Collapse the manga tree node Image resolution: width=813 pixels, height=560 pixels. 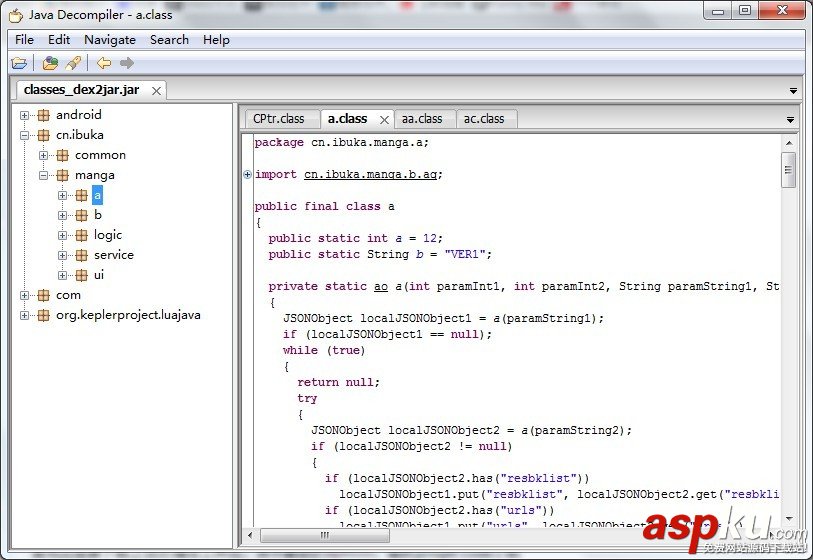coord(44,175)
